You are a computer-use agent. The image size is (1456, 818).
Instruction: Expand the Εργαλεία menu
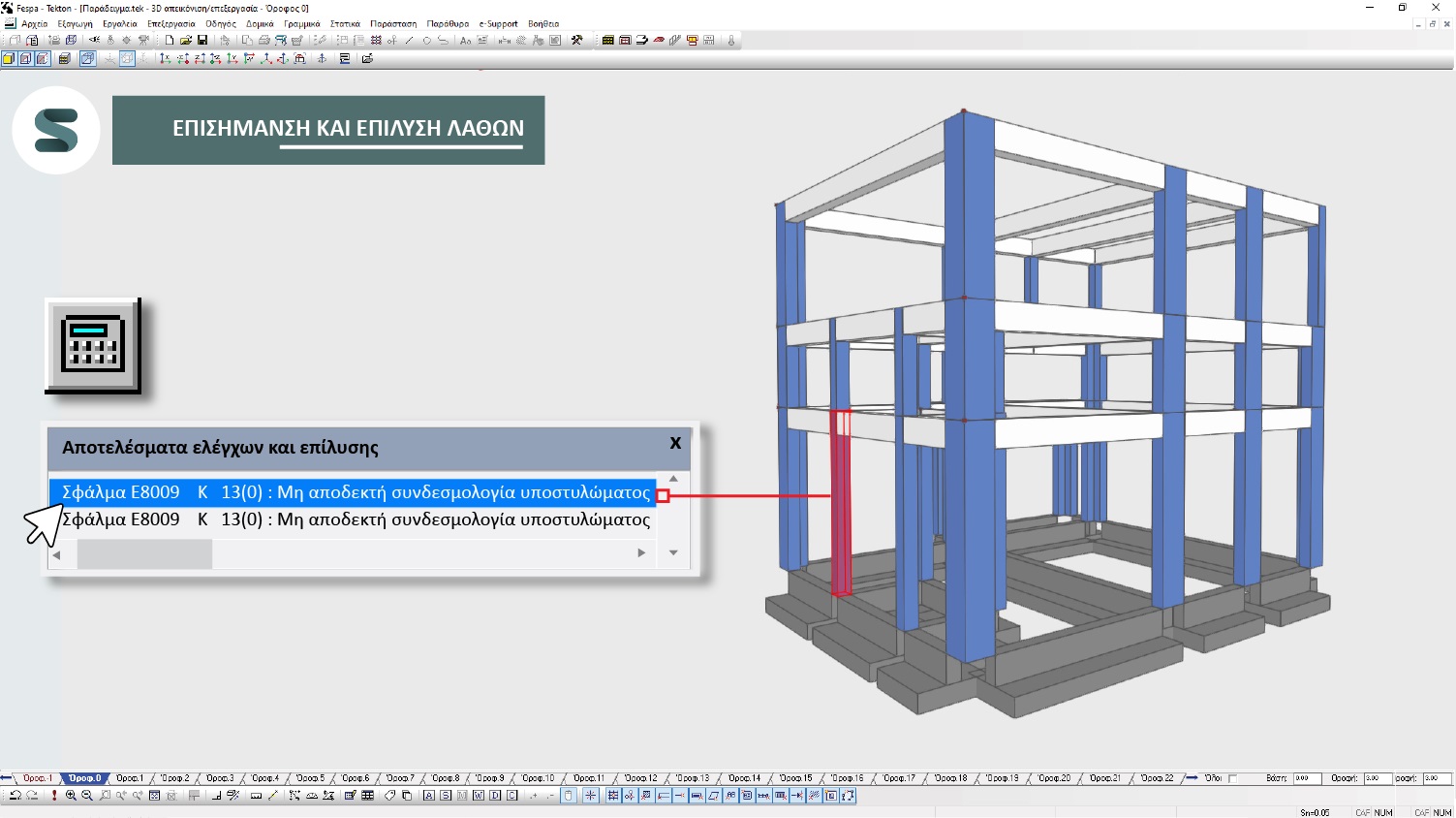click(x=119, y=24)
